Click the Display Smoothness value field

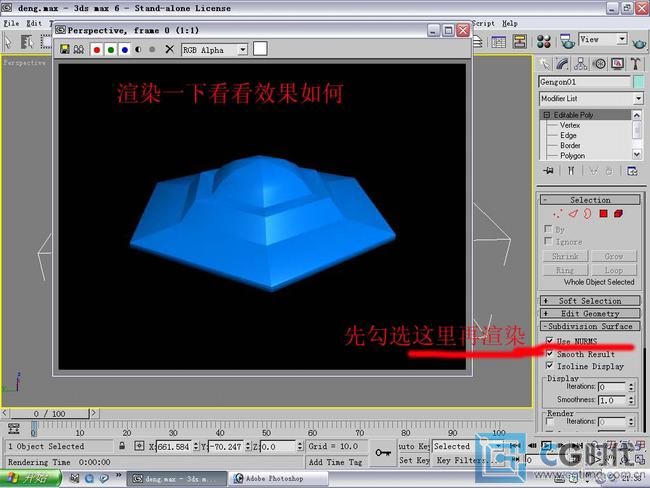click(x=612, y=401)
